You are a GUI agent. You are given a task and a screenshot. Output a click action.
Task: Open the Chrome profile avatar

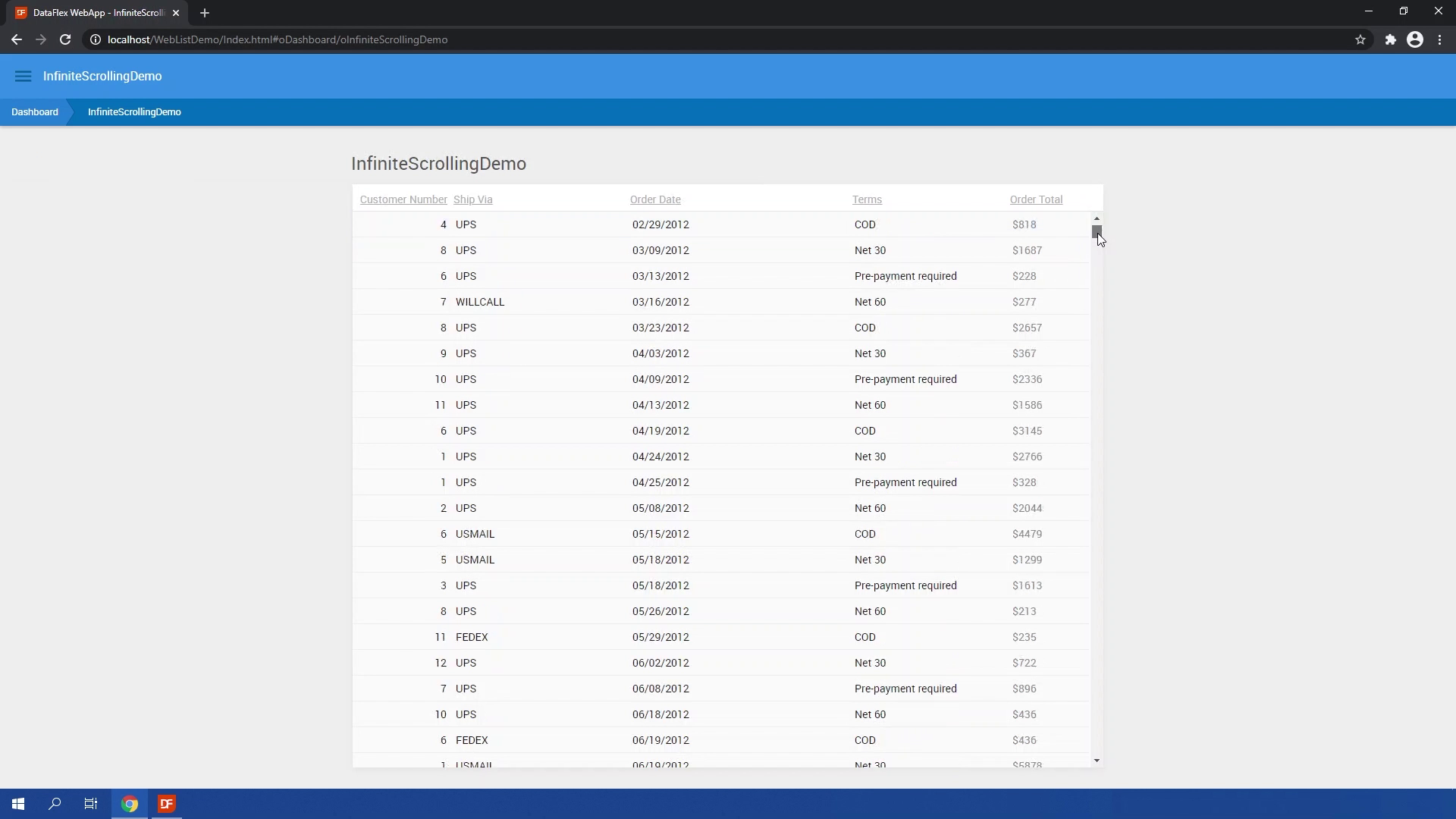[1415, 39]
